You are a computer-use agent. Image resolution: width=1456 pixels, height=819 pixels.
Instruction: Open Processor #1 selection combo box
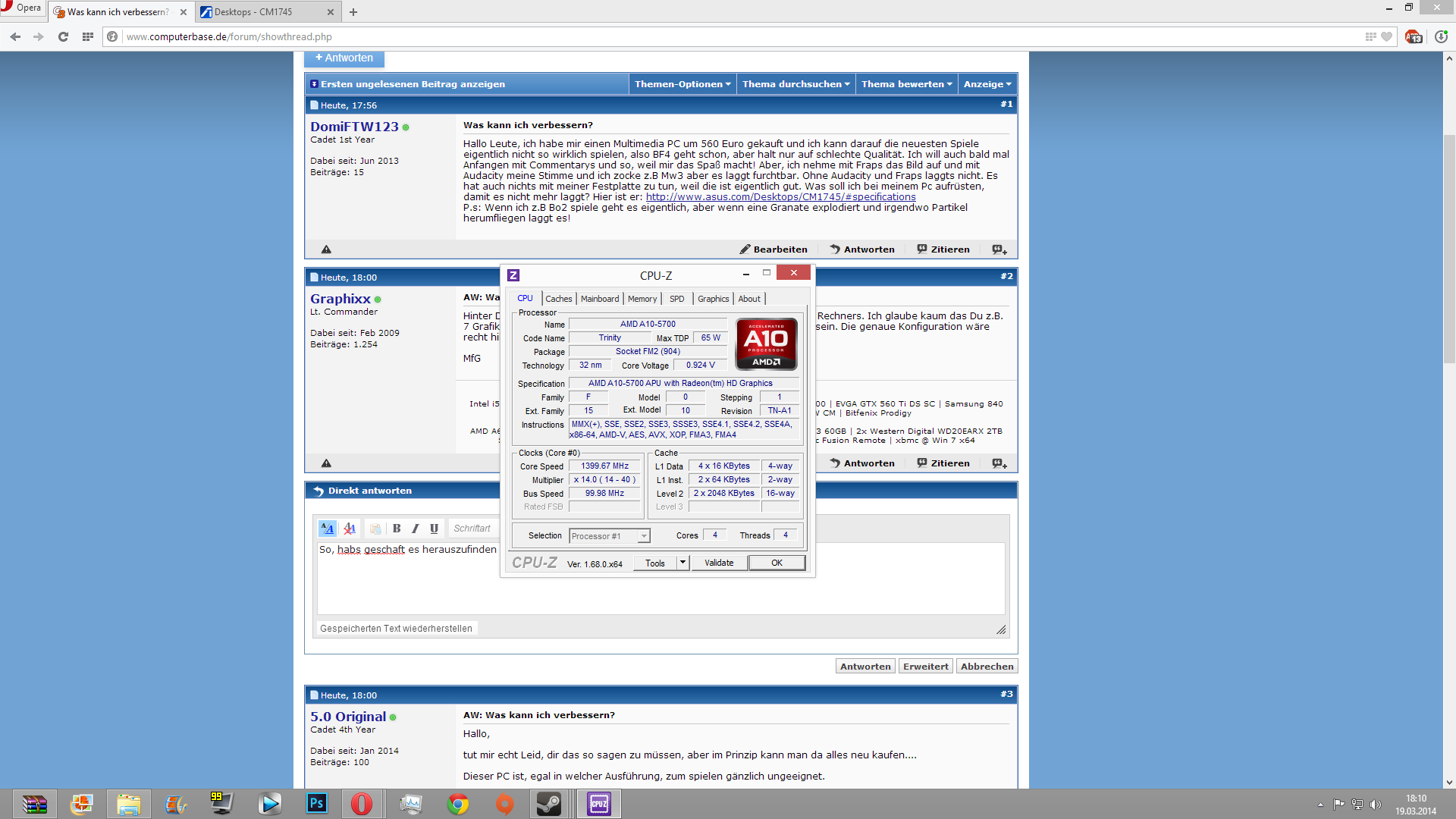point(610,536)
